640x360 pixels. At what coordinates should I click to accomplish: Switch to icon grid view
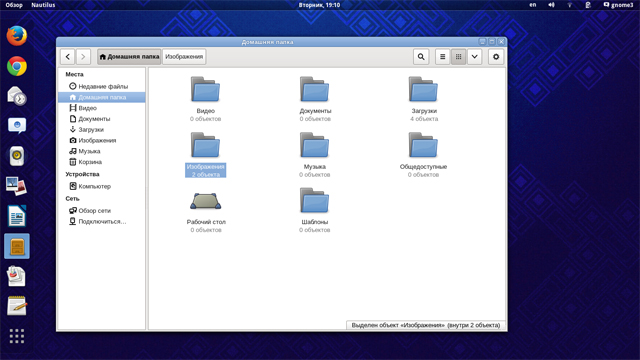pos(458,57)
